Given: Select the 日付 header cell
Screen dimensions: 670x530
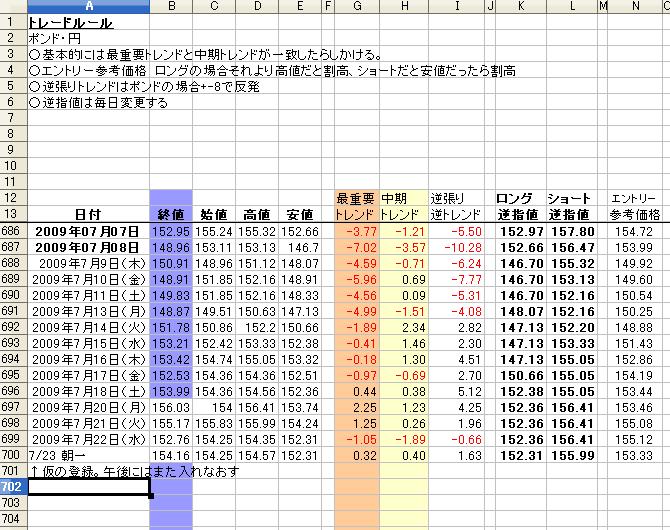Looking at the screenshot, I should [87, 214].
